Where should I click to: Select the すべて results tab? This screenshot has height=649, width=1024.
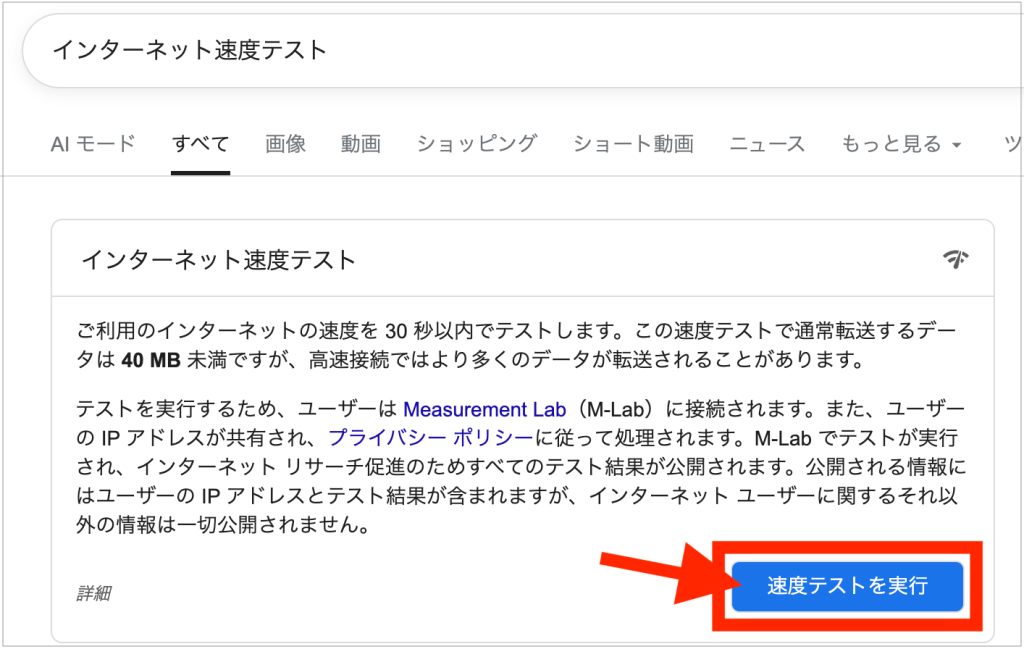click(199, 143)
